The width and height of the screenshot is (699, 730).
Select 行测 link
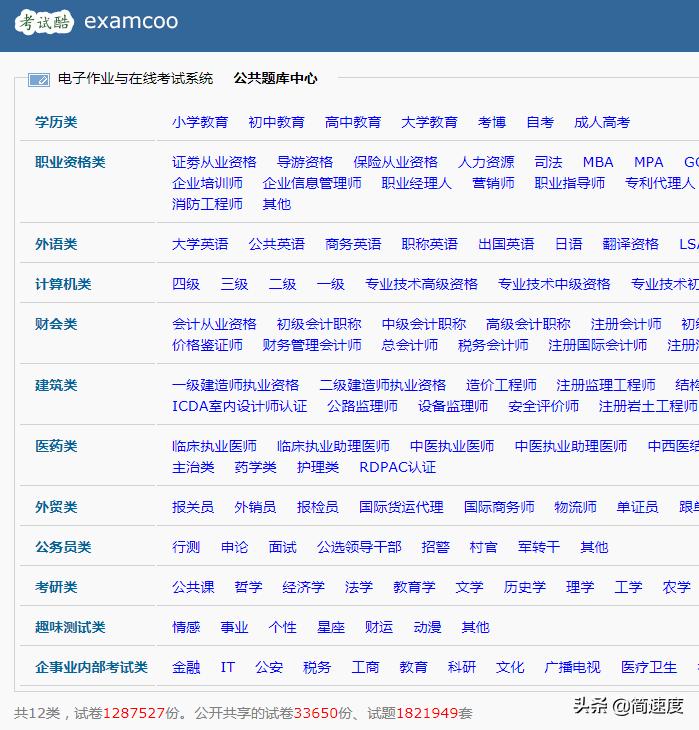(186, 548)
